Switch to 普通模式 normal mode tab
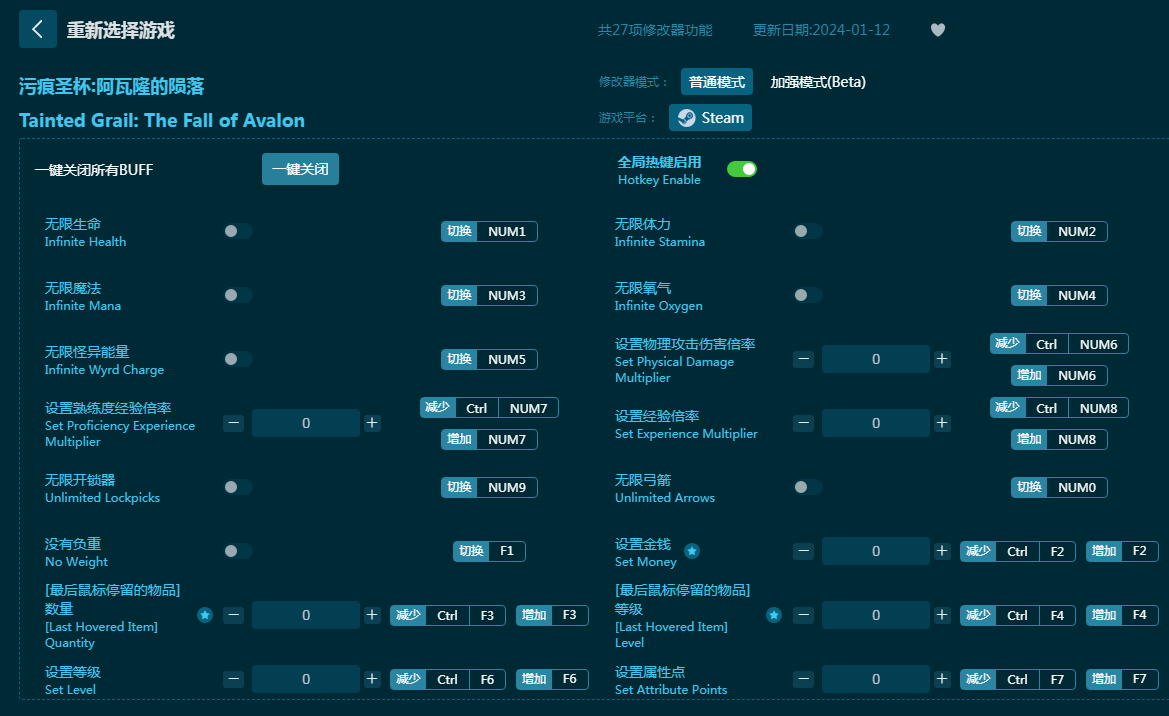The height and width of the screenshot is (716, 1169). [x=717, y=82]
